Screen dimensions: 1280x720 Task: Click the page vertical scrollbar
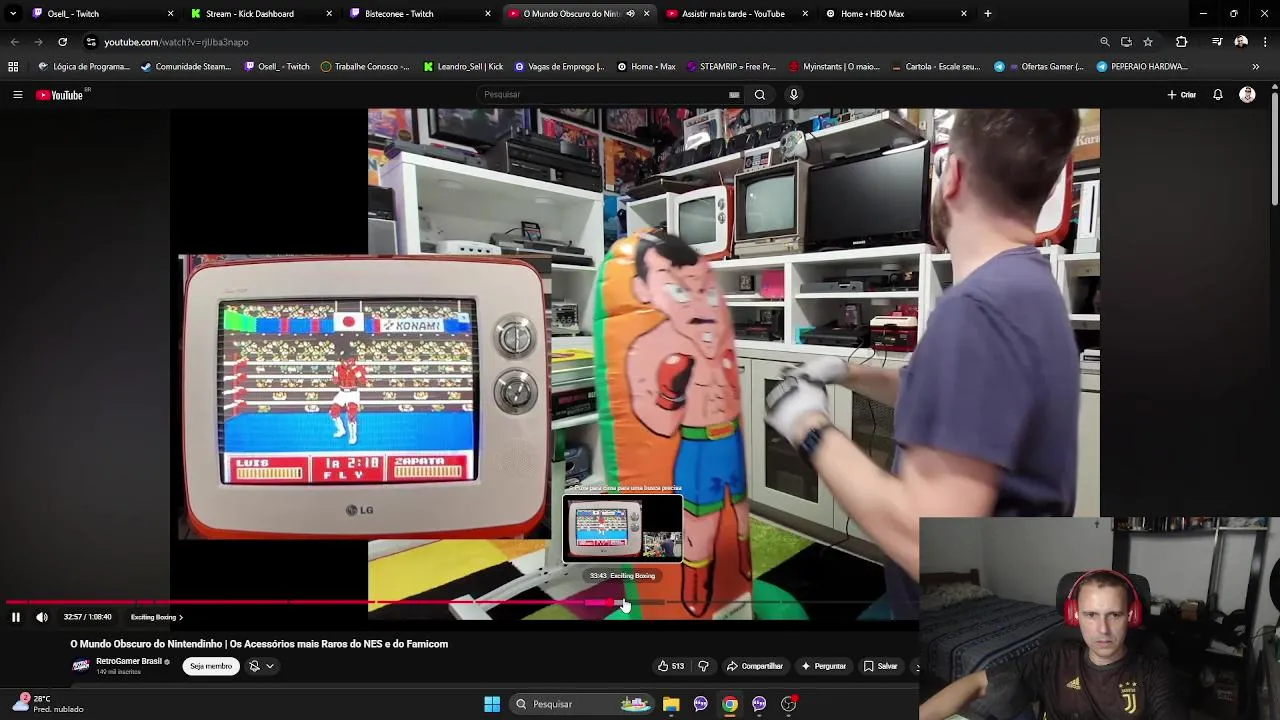(x=1274, y=150)
